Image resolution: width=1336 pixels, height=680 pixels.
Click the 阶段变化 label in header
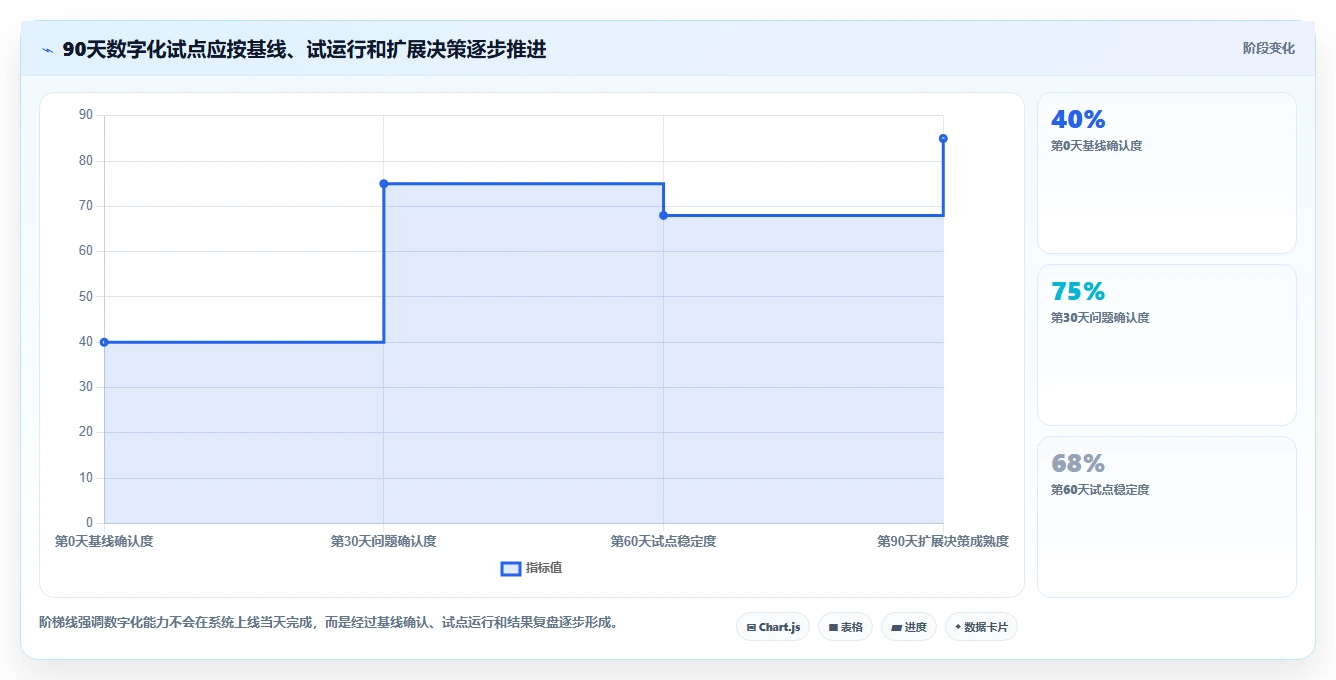click(1268, 48)
